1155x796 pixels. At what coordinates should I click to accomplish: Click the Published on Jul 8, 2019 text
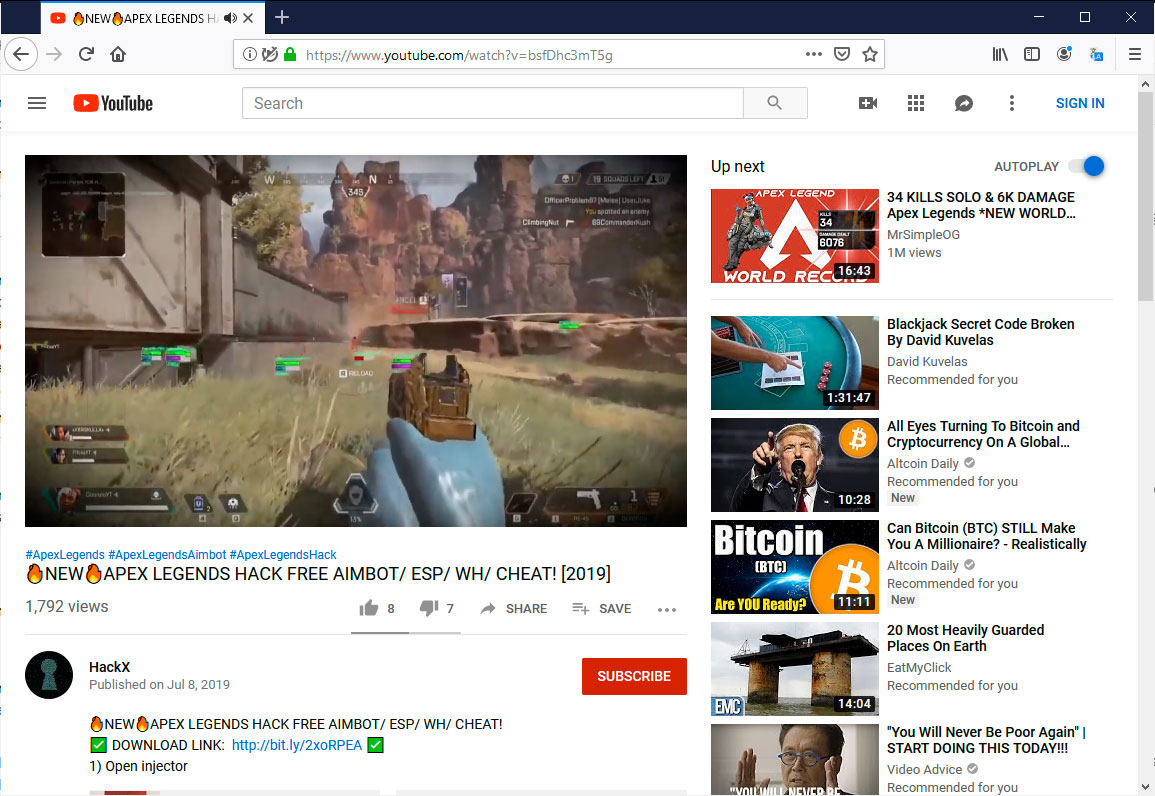pyautogui.click(x=159, y=685)
